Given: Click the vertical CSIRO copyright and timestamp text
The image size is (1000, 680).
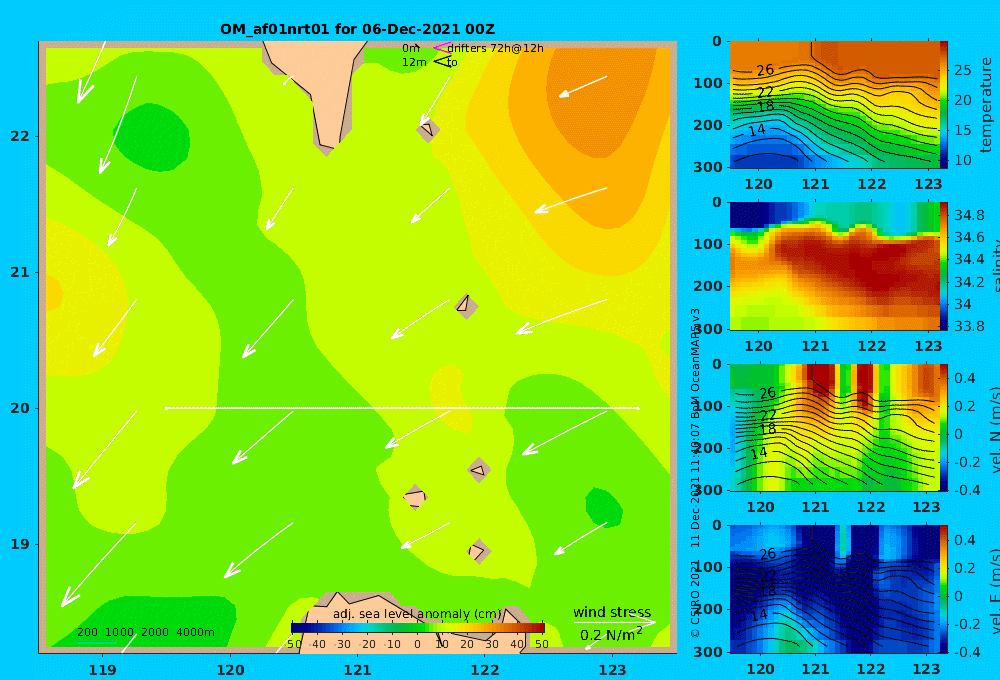Looking at the screenshot, I should (x=695, y=472).
